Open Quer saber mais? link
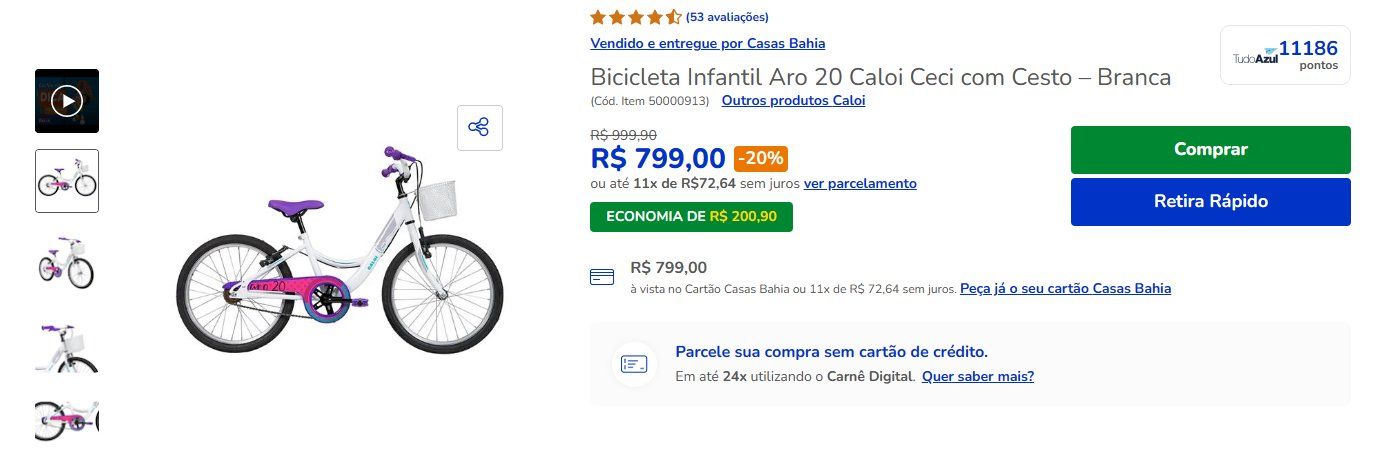 [977, 377]
